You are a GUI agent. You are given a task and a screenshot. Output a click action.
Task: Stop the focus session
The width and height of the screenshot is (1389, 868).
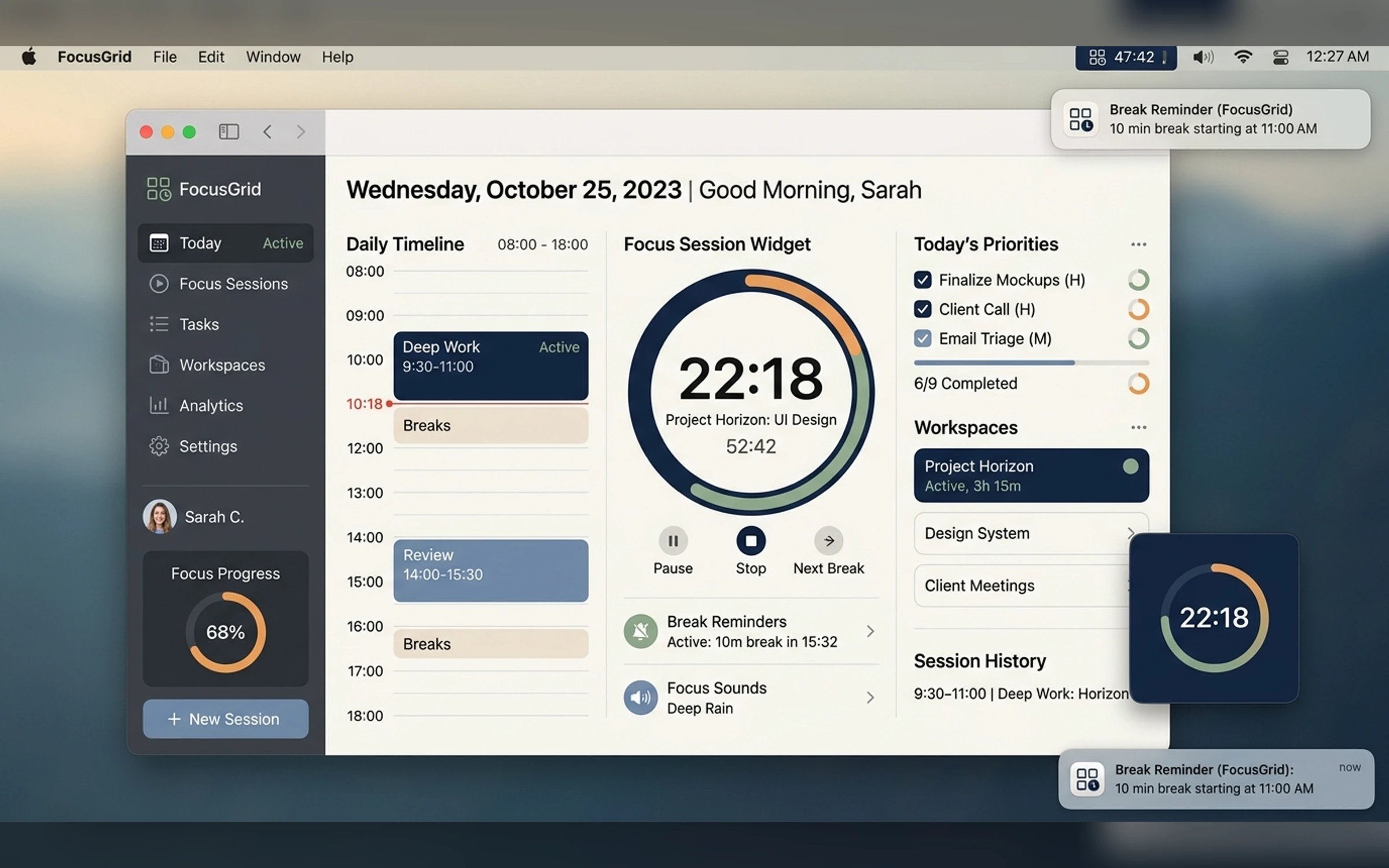coord(751,541)
